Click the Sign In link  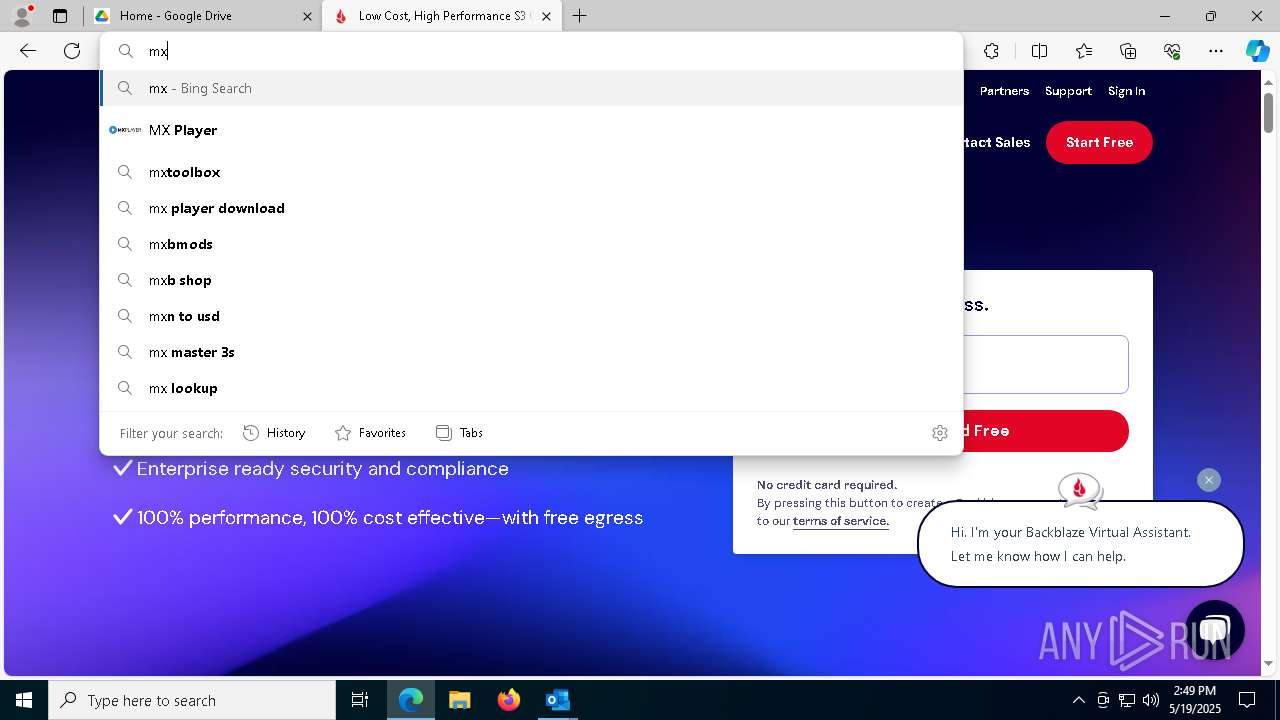pos(1126,91)
